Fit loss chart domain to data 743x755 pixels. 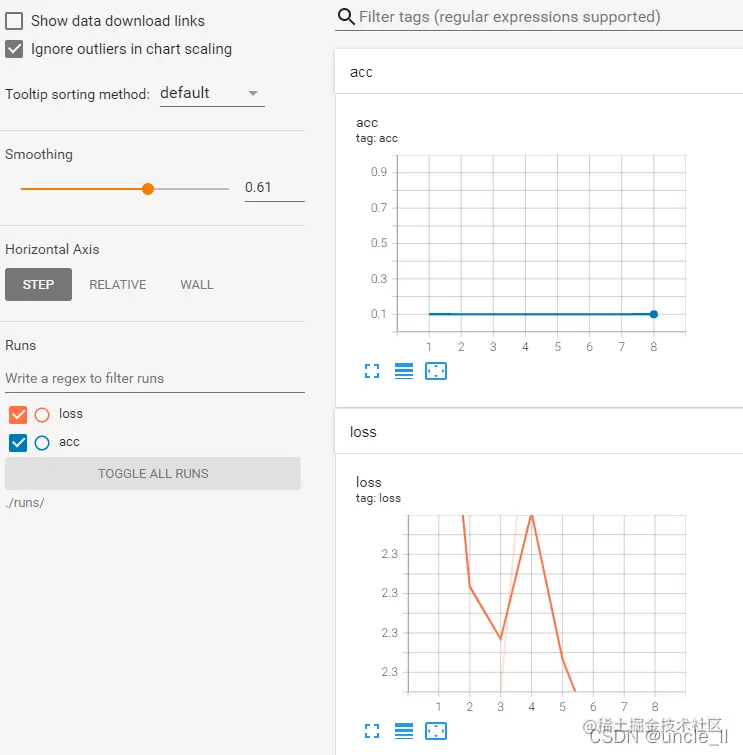pyautogui.click(x=436, y=730)
